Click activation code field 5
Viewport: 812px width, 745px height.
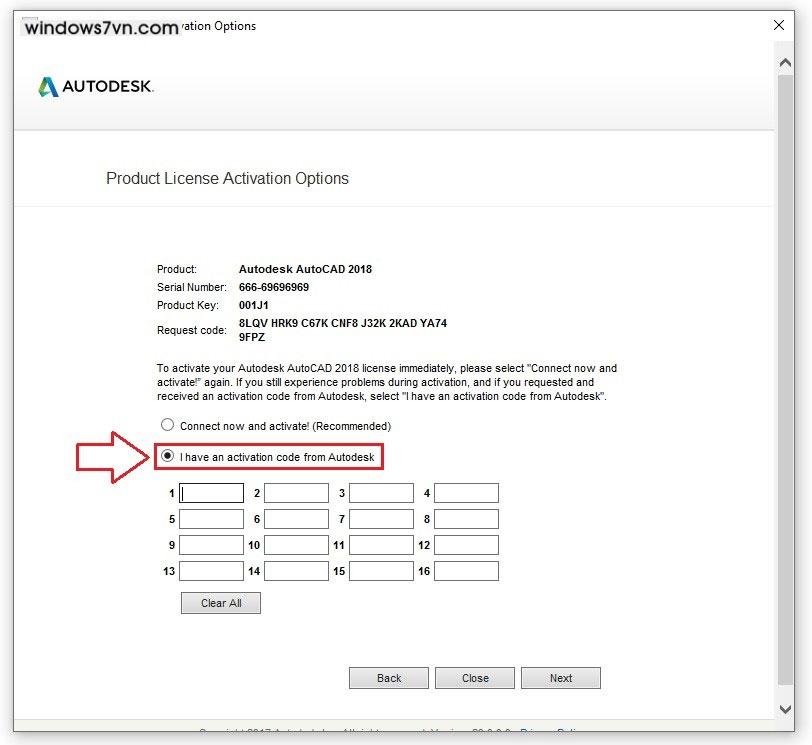[x=211, y=518]
